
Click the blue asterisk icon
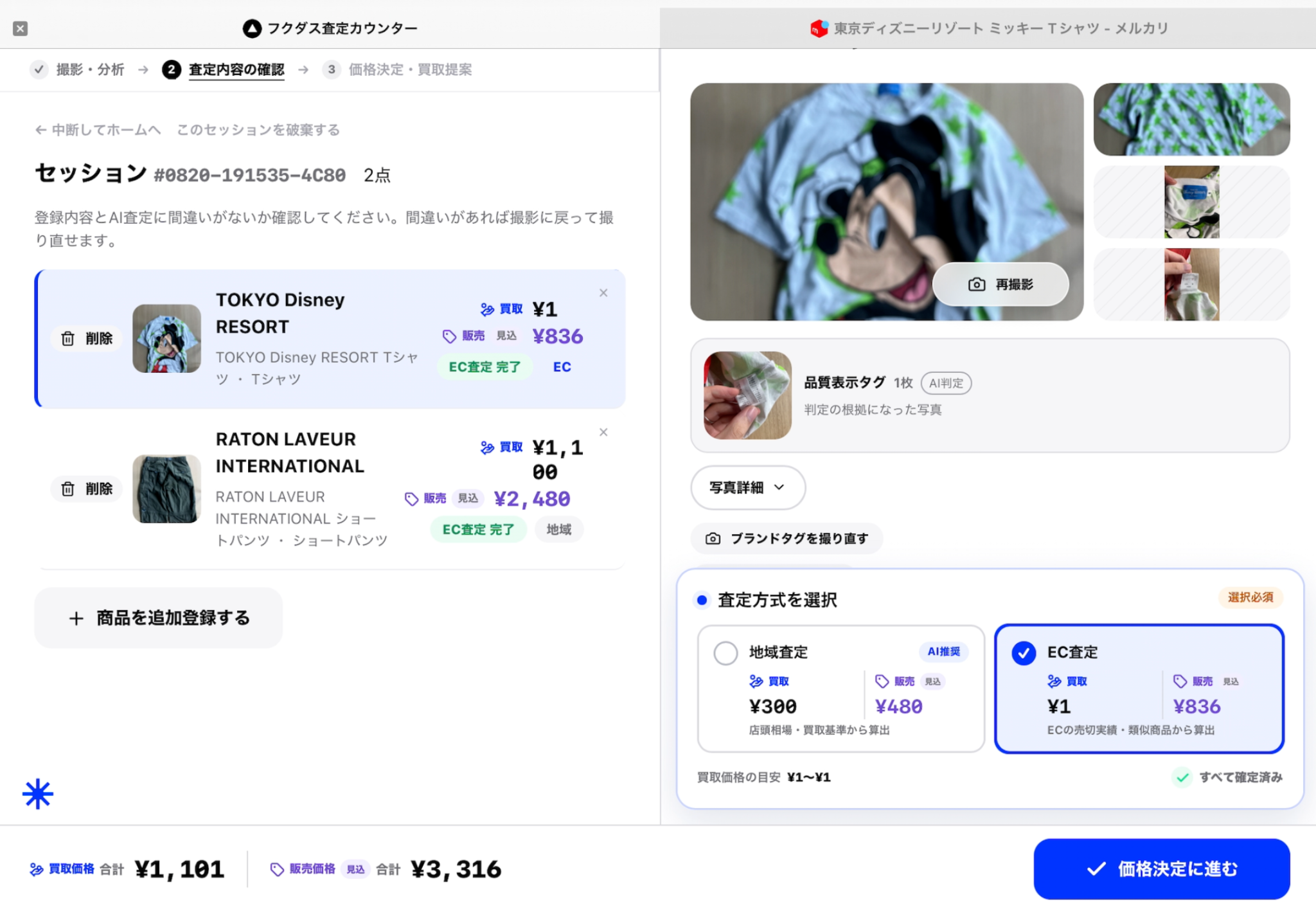pyautogui.click(x=38, y=795)
